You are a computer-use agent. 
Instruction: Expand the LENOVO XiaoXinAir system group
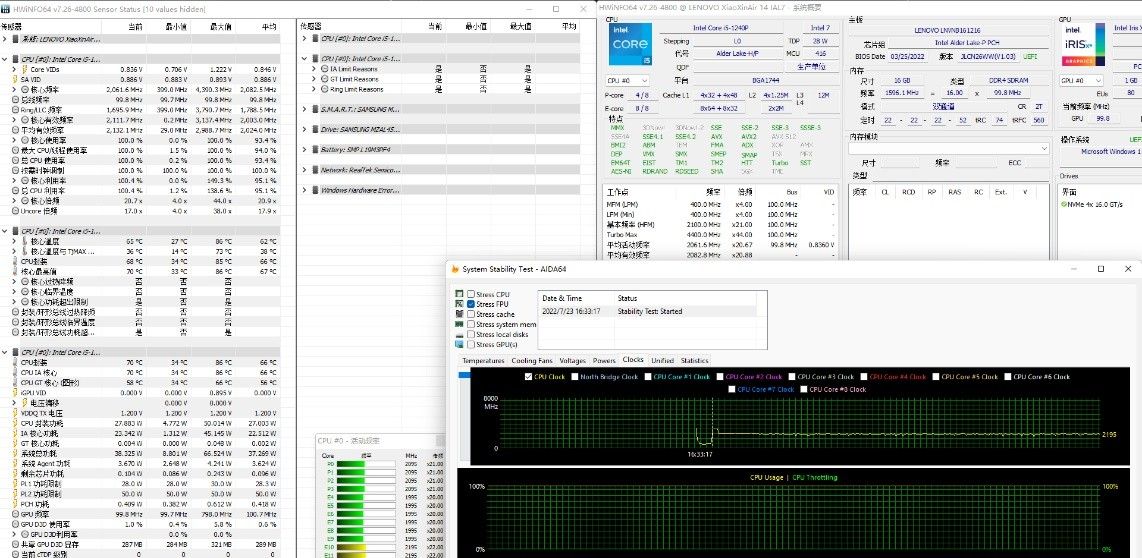point(5,39)
